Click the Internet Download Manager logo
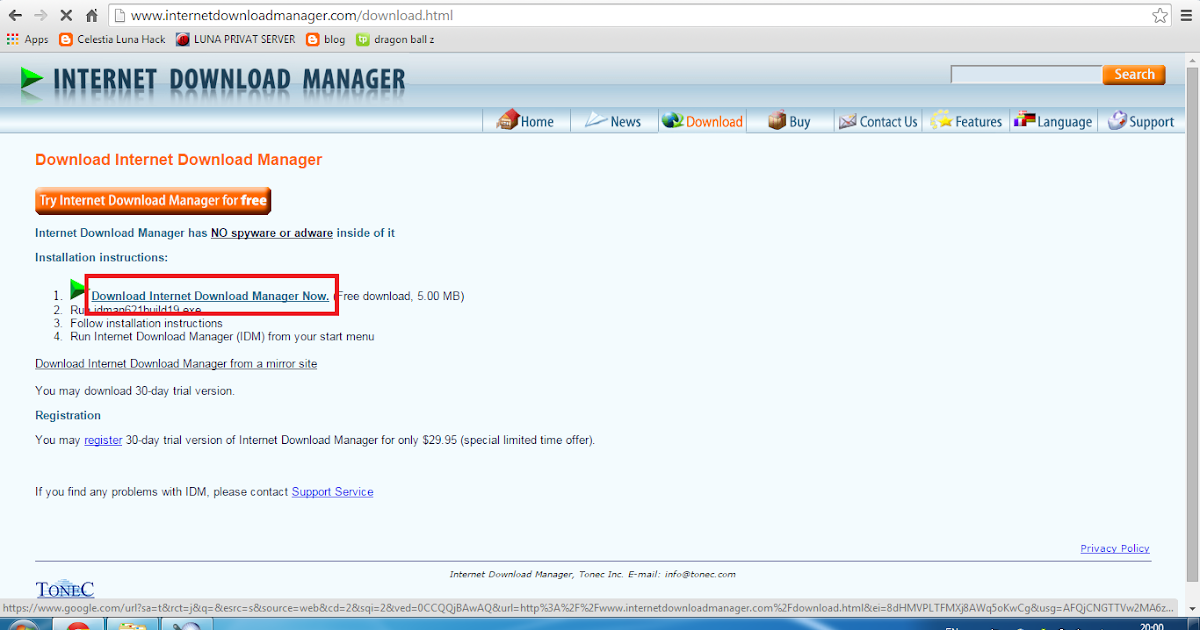 [x=213, y=79]
